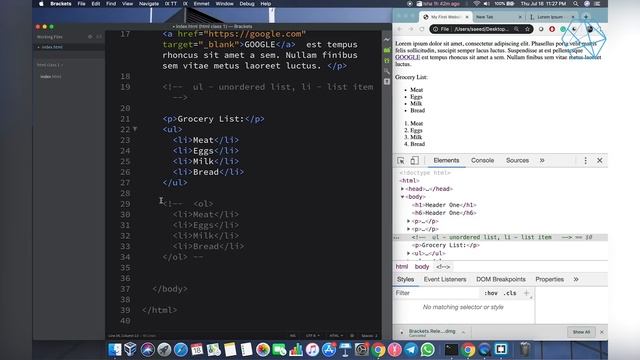Collapse the ul fold arrow at line 22
The height and width of the screenshot is (360, 640).
coord(135,129)
